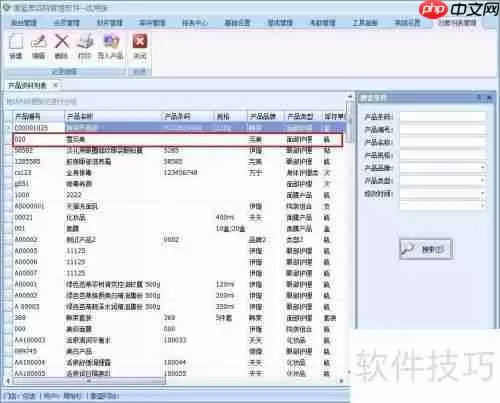The width and height of the screenshot is (500, 403).
Task: Select the row with product code A00006
Action: click(178, 262)
